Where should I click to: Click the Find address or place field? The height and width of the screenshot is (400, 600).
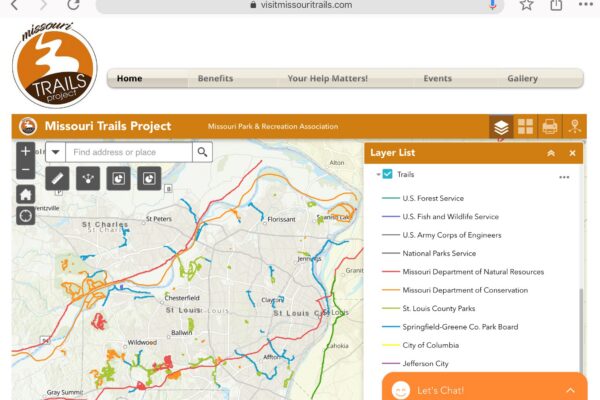(129, 152)
